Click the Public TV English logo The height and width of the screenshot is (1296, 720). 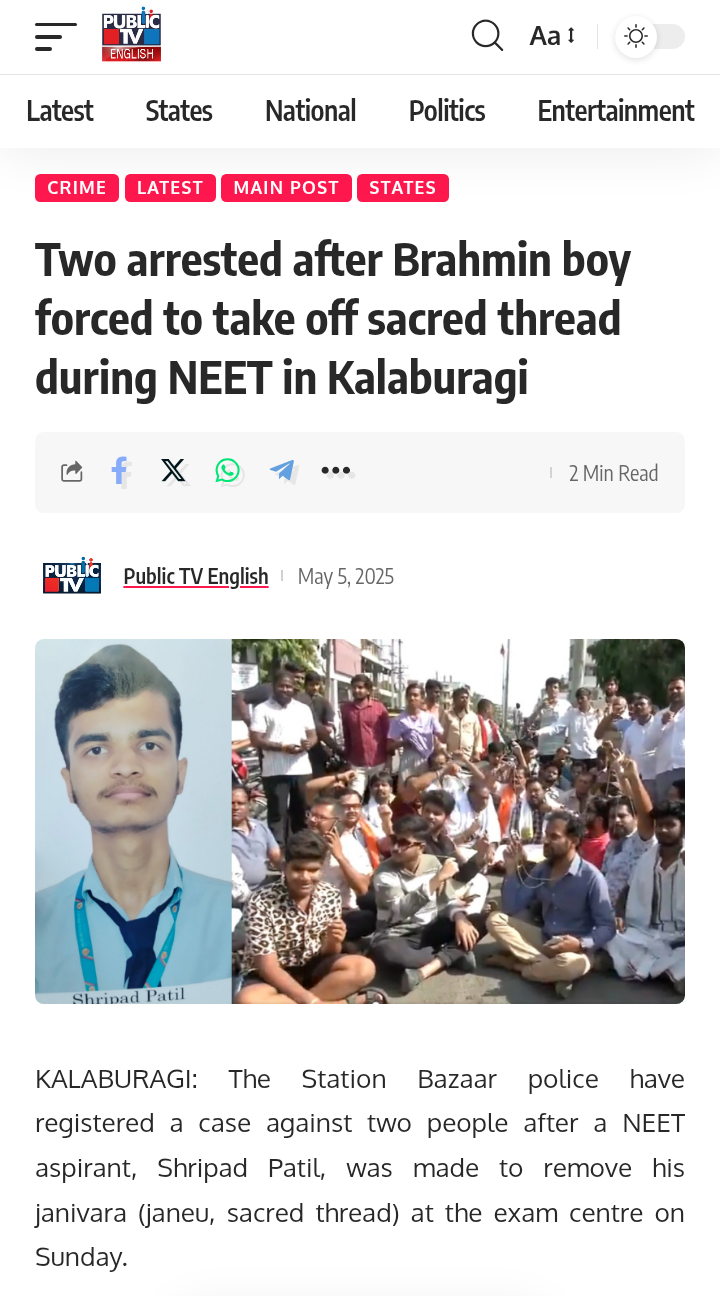click(131, 36)
